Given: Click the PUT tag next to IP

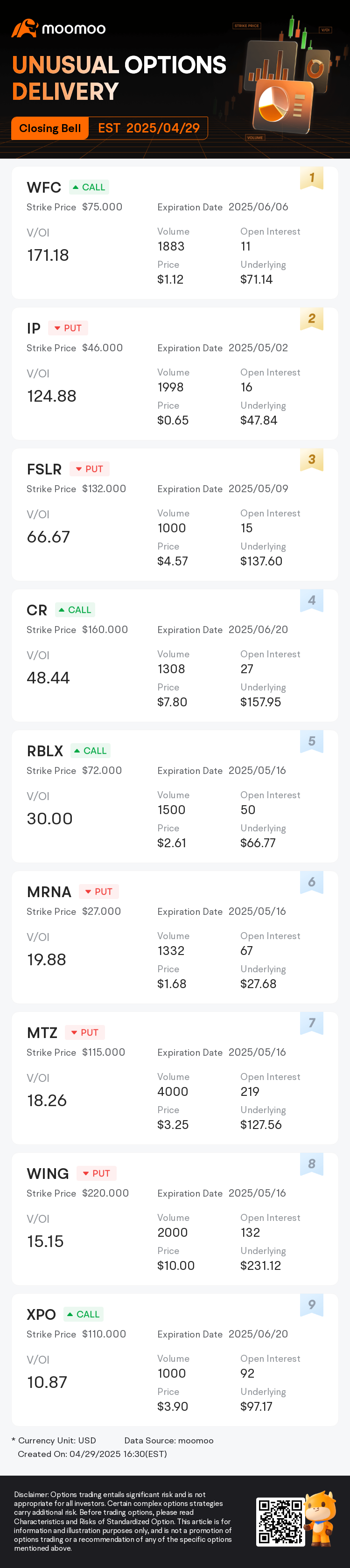Looking at the screenshot, I should coord(68,328).
